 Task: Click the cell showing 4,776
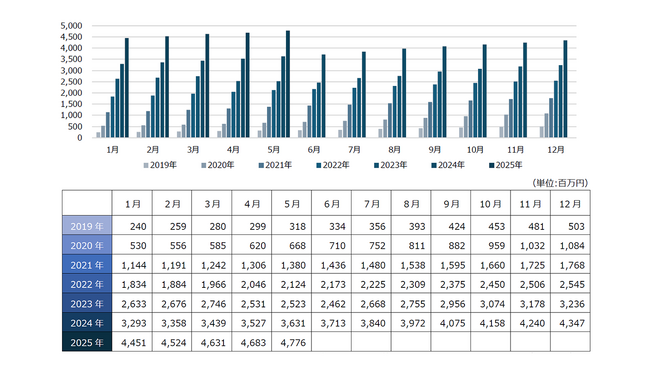tap(292, 342)
